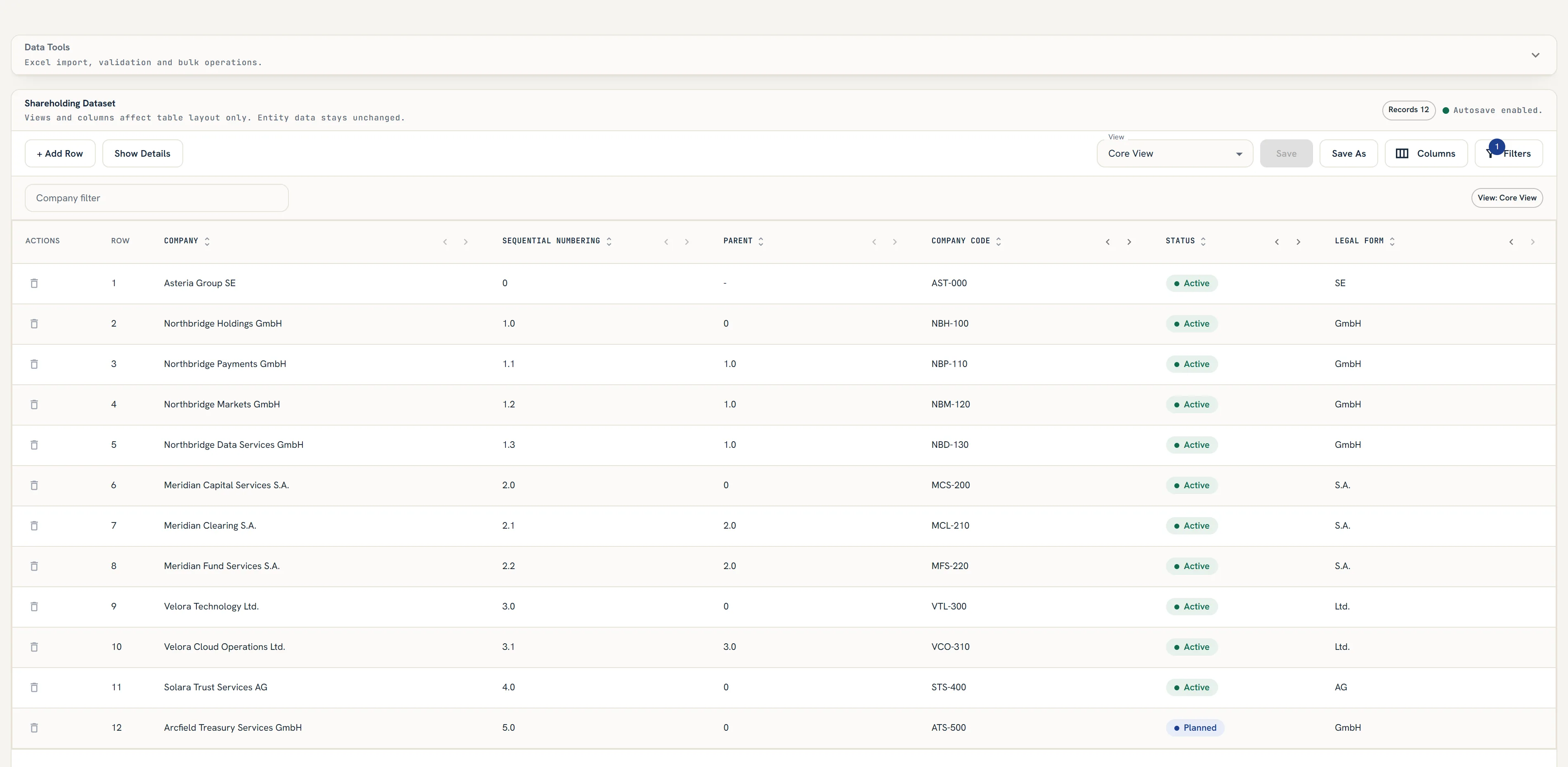Select company code VCO-310 cell
The width and height of the screenshot is (1568, 767).
tap(950, 647)
